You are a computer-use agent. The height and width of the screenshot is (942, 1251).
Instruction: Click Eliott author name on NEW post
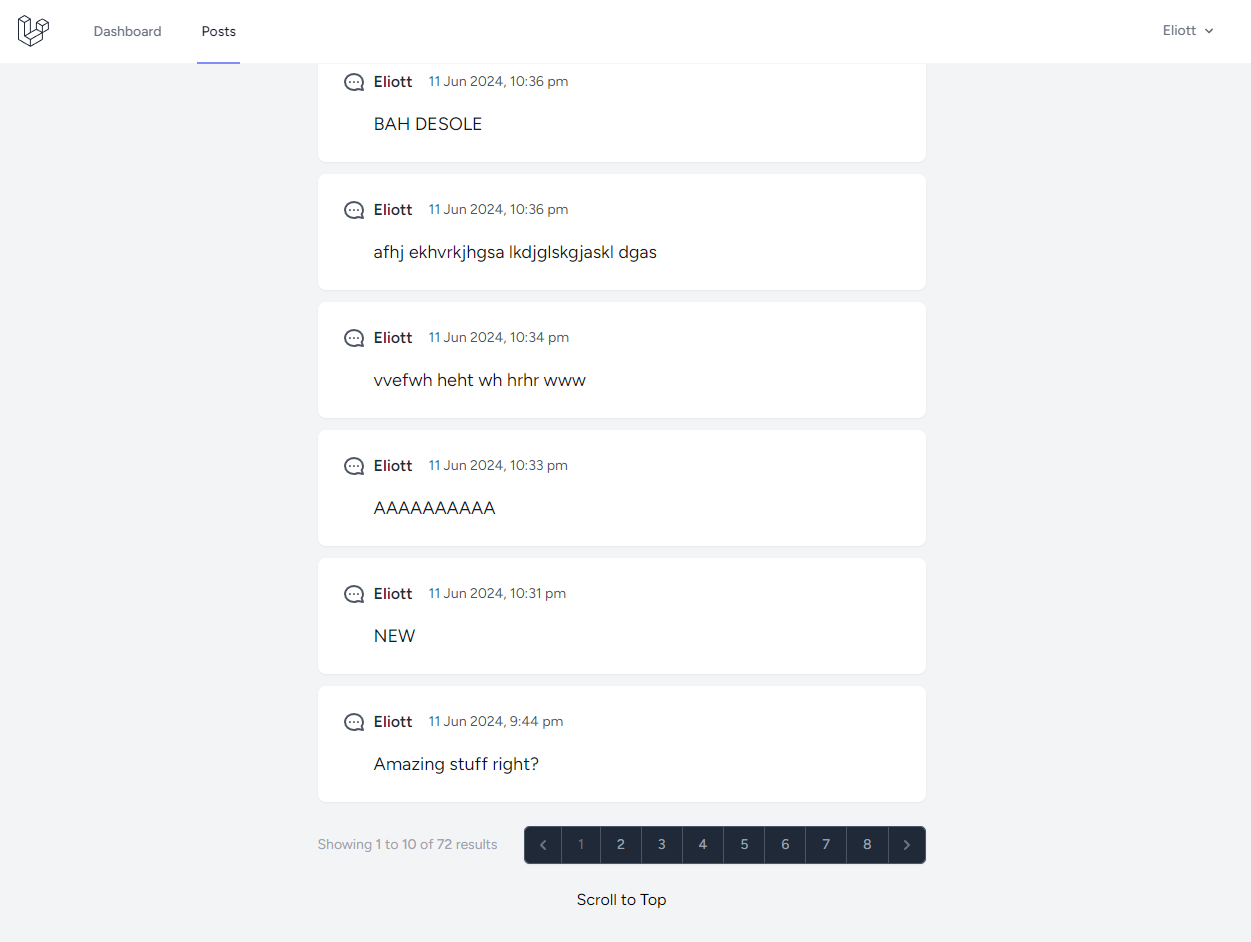pyautogui.click(x=393, y=594)
